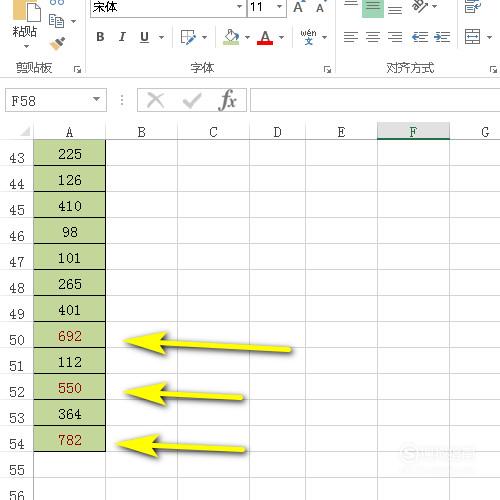Screen dimensions: 500x500
Task: Select row 55 header
Action: pos(17,465)
